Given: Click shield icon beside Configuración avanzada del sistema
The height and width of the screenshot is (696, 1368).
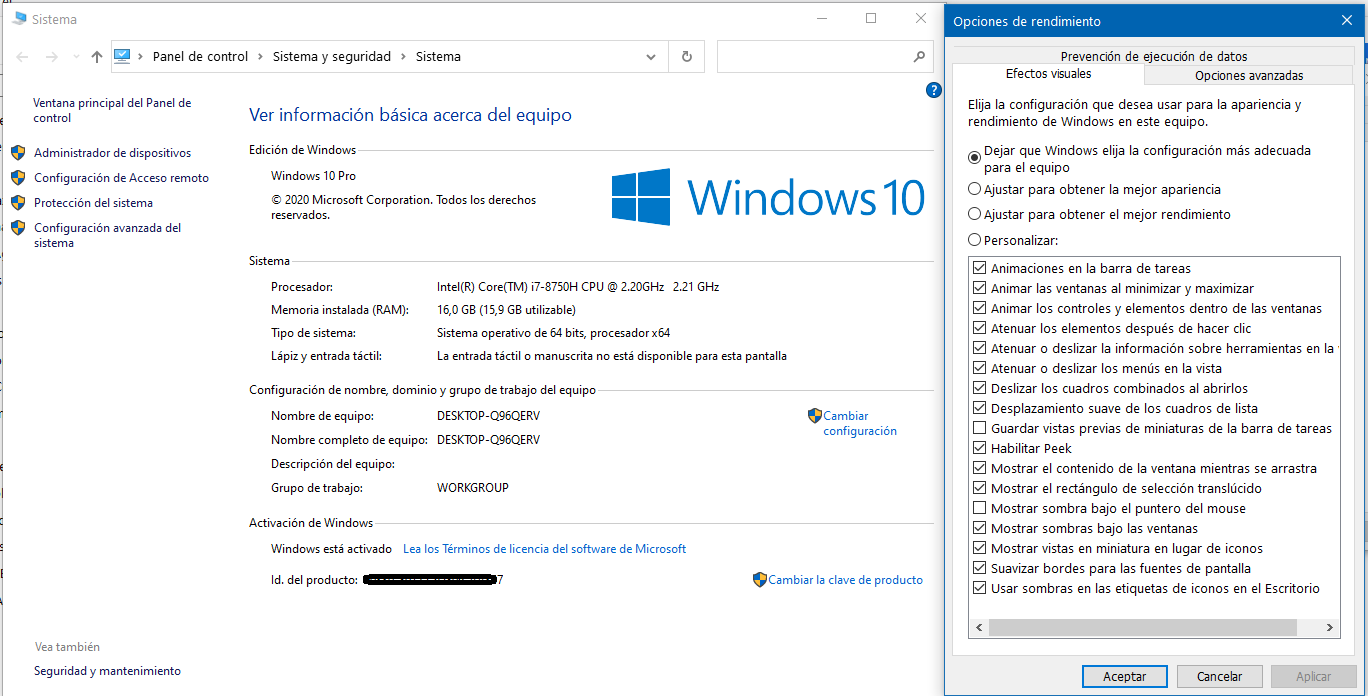Looking at the screenshot, I should point(18,228).
